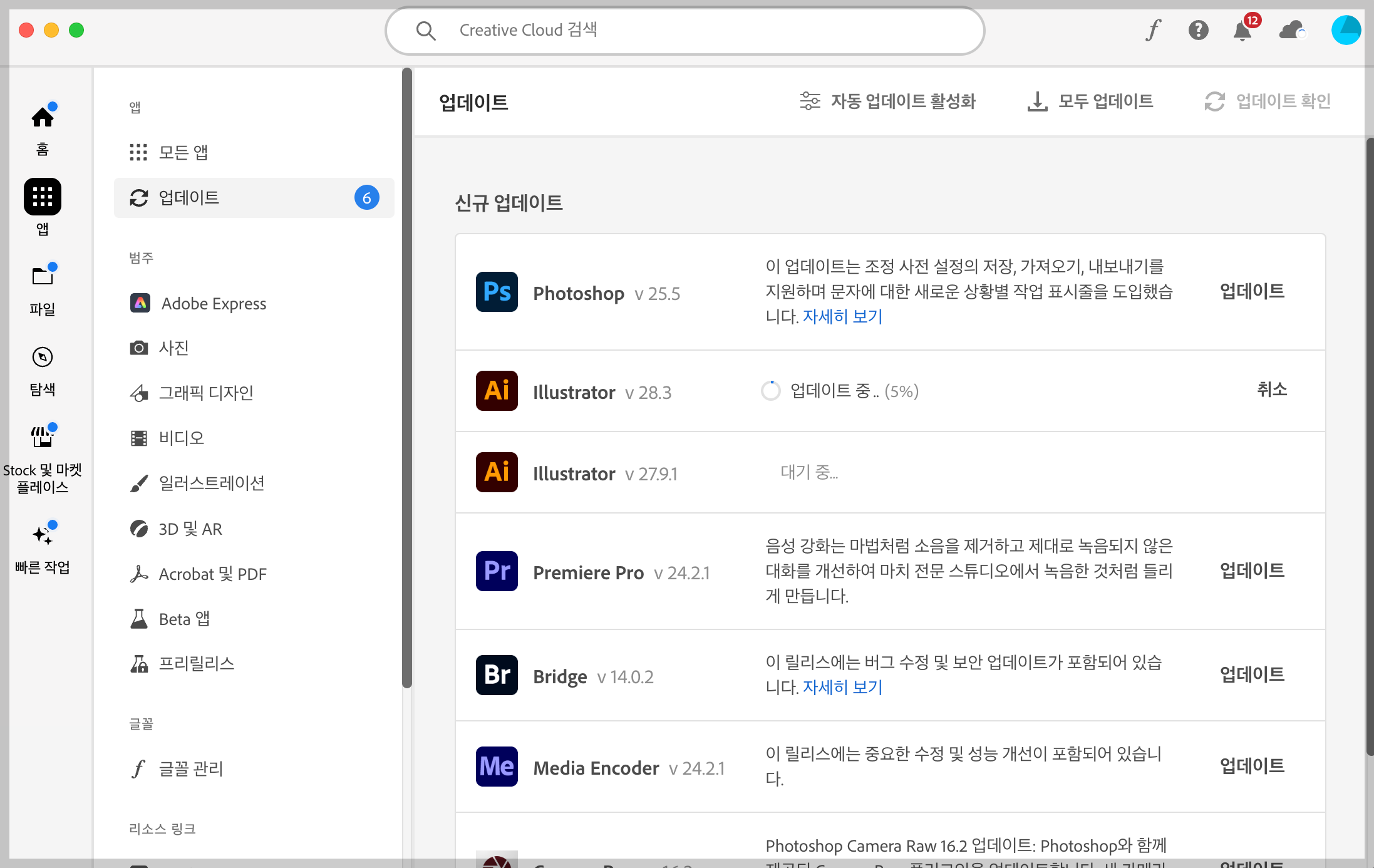Viewport: 1374px width, 868px height.
Task: Focus the Creative Cloud 검색 search field
Action: [x=685, y=30]
